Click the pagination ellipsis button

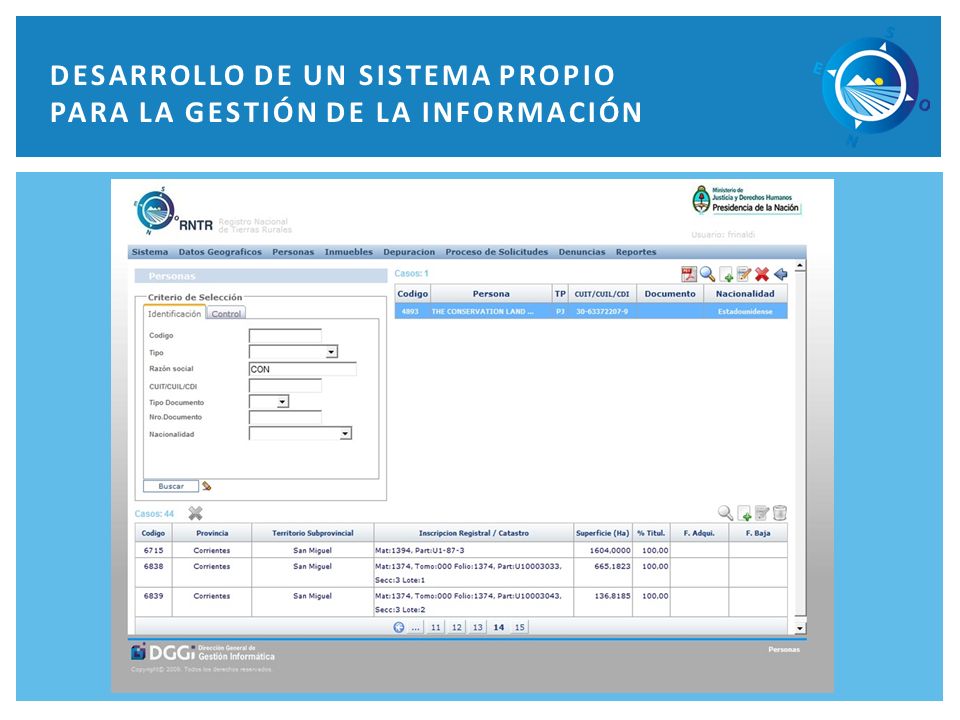[x=416, y=627]
